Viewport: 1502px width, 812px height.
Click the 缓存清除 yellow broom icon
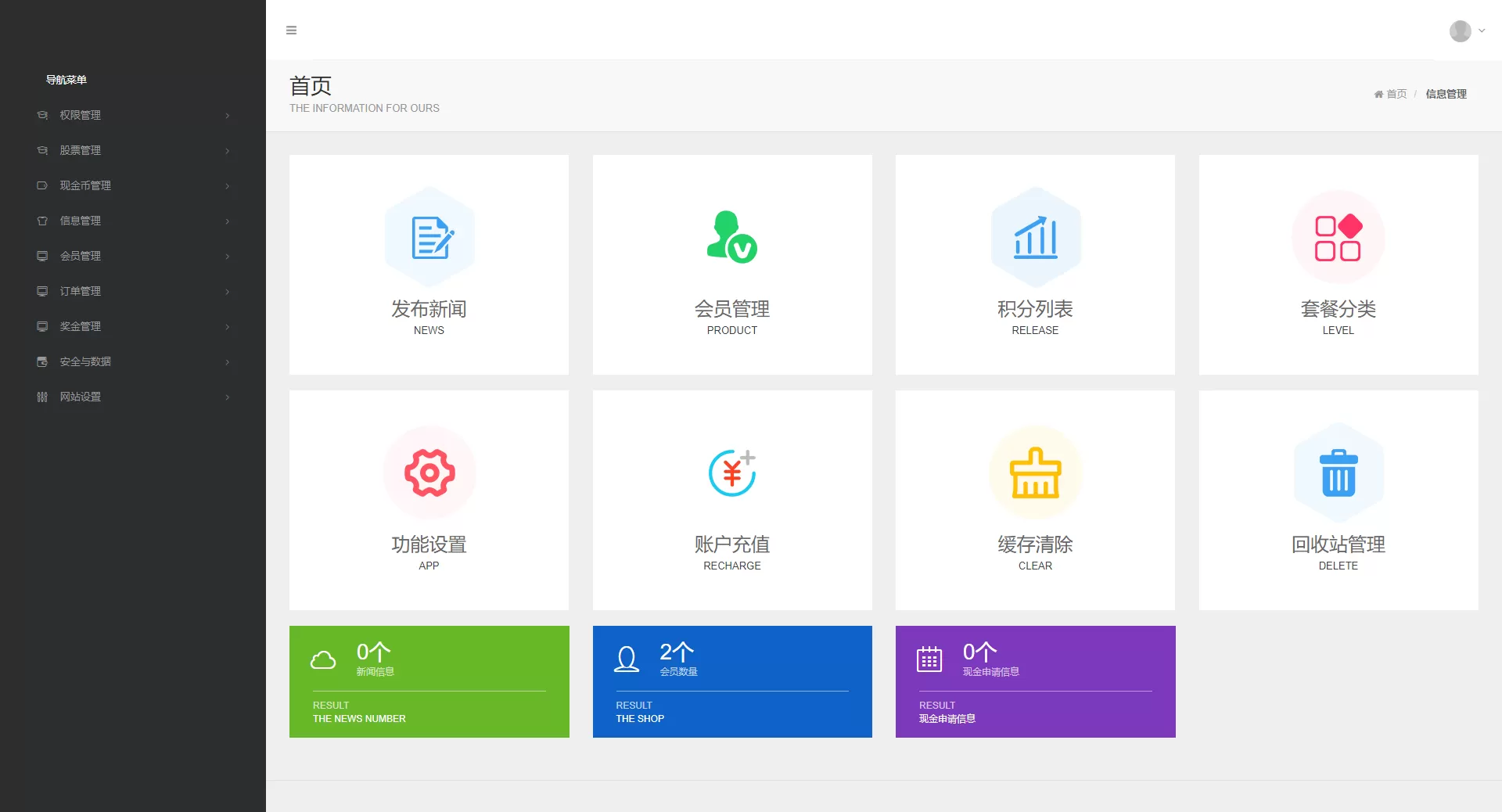[1035, 472]
